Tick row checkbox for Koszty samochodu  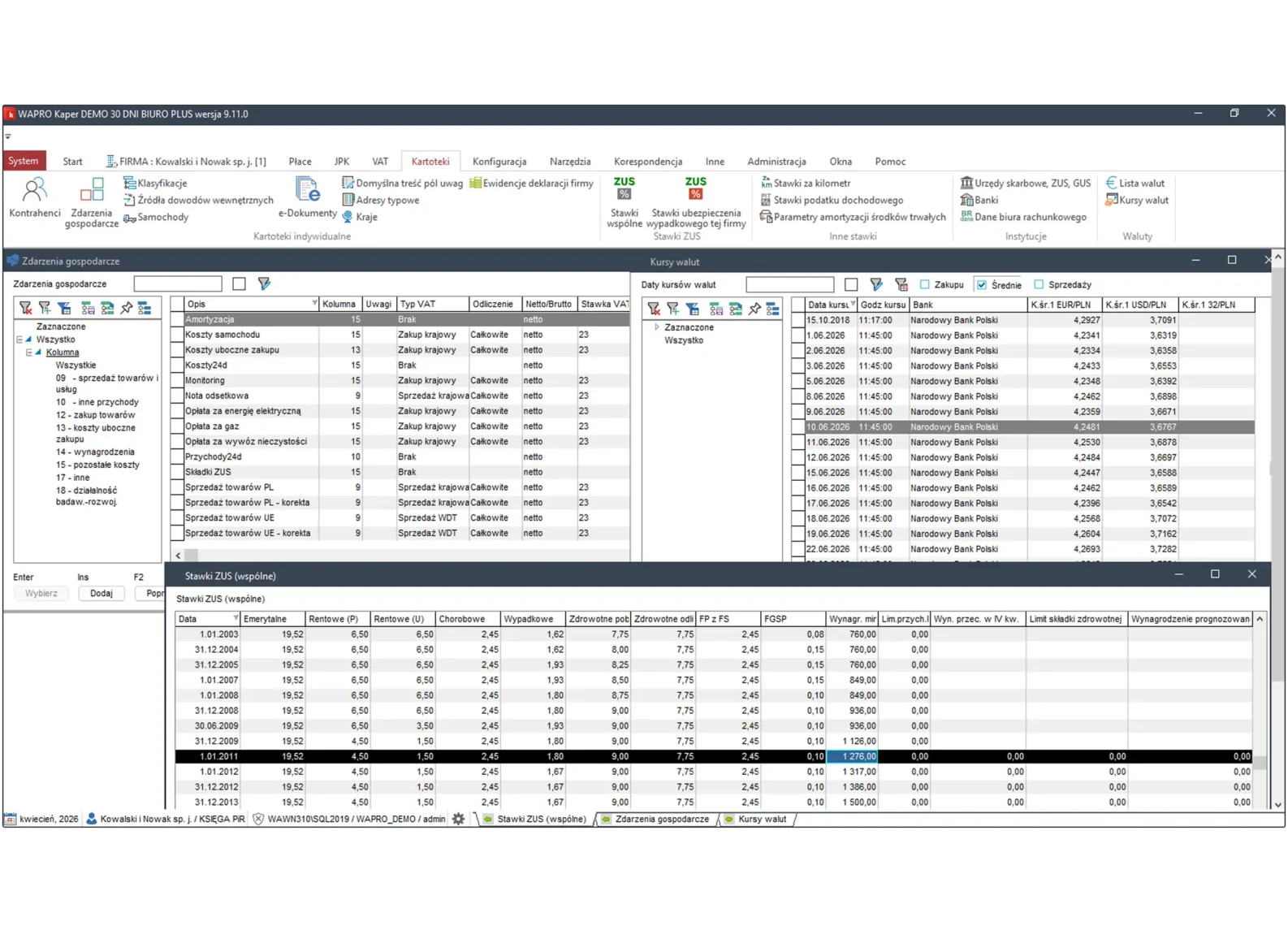177,335
